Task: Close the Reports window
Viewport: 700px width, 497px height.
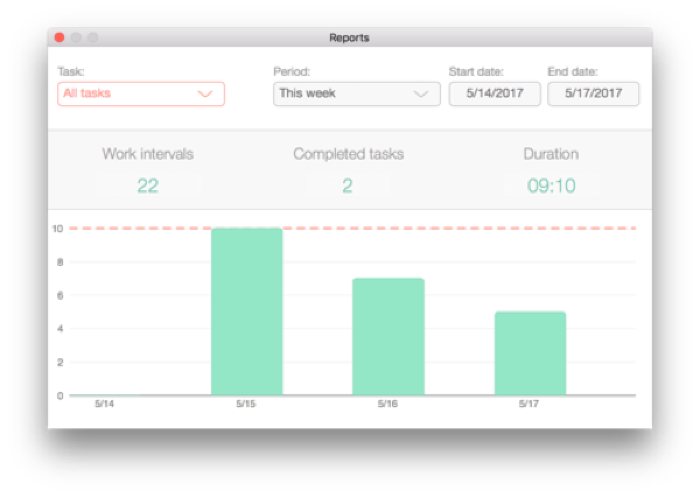Action: (59, 38)
